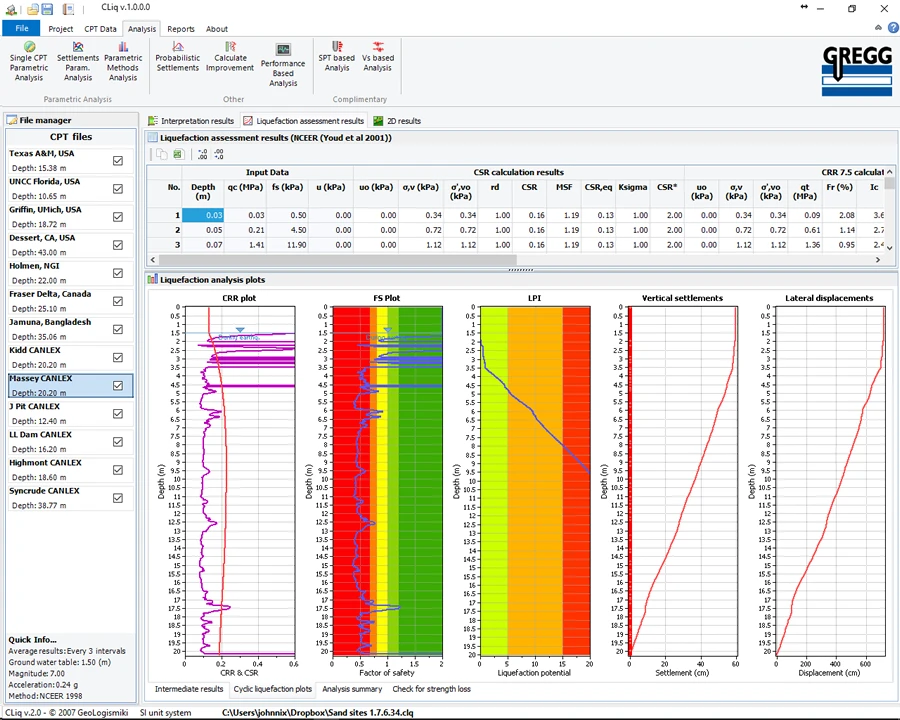900x720 pixels.
Task: Increase decimal places in results table
Action: [x=202, y=154]
